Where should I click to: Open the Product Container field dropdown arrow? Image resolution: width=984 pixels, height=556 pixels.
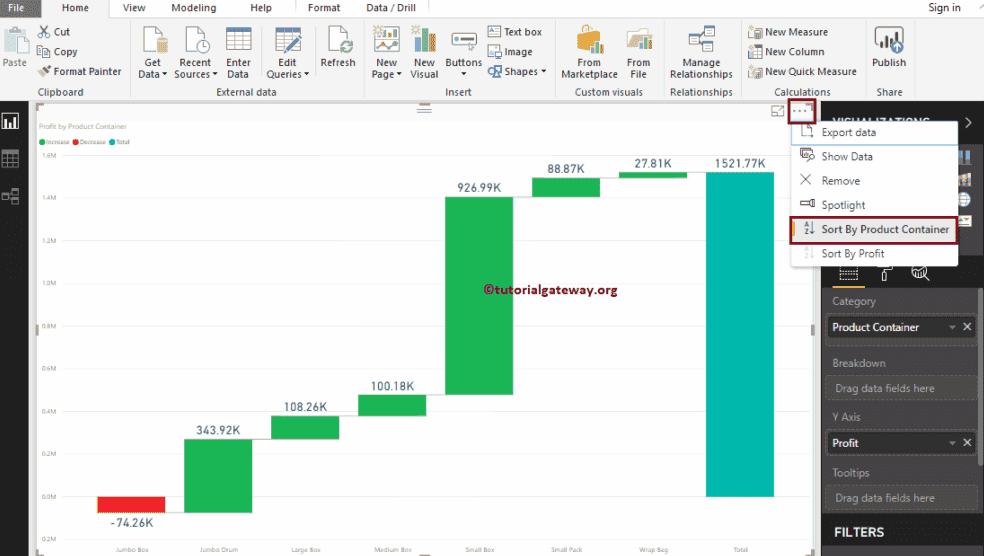[952, 328]
